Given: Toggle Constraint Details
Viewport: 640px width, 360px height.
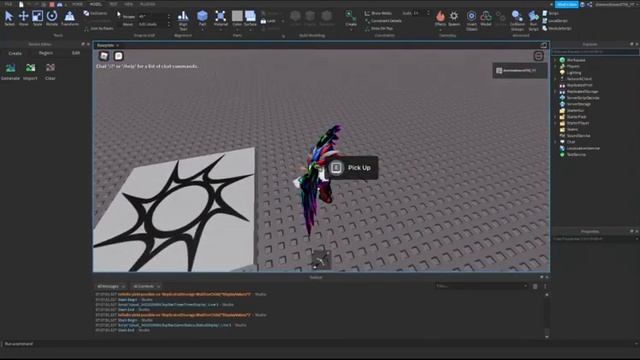Looking at the screenshot, I should point(382,21).
